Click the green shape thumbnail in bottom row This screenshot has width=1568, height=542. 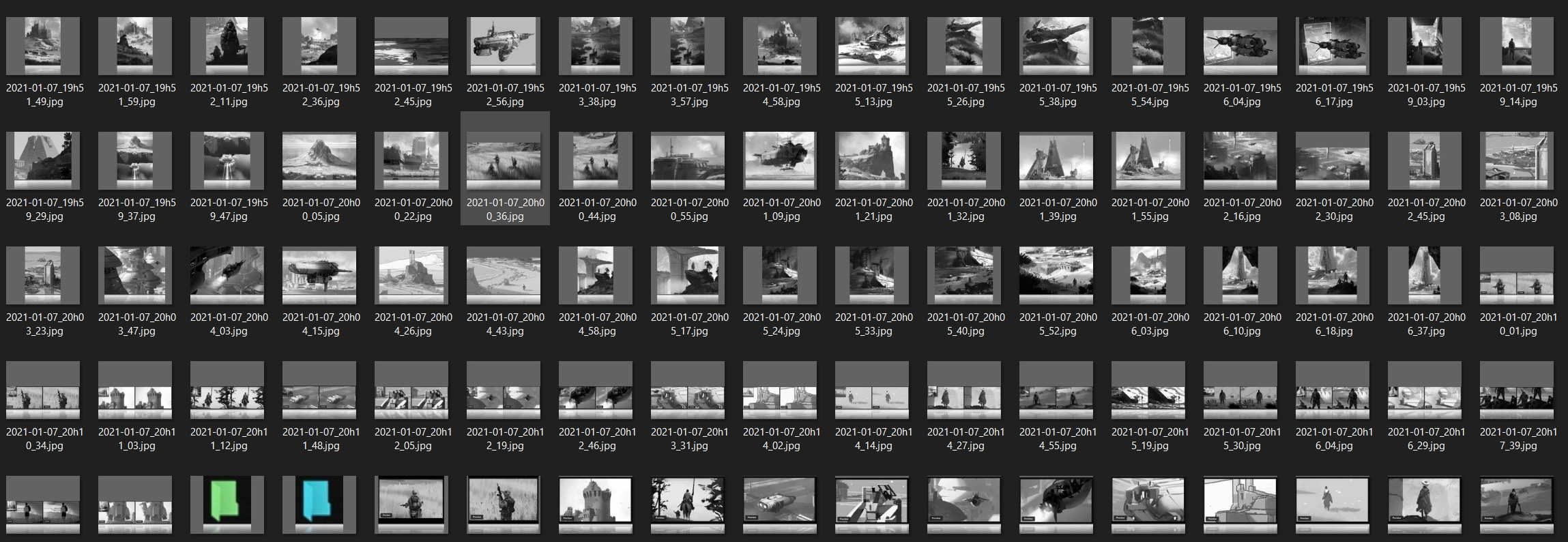tap(227, 504)
